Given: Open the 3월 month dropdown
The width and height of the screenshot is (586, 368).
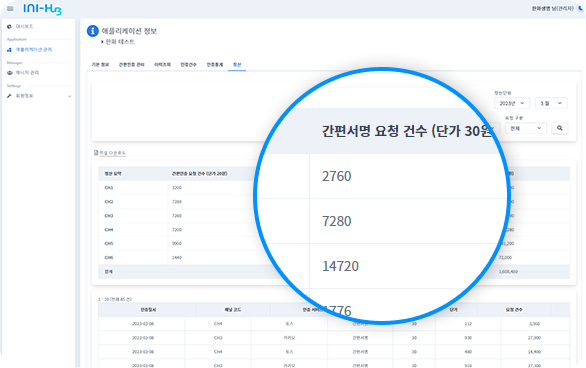Looking at the screenshot, I should tap(551, 103).
